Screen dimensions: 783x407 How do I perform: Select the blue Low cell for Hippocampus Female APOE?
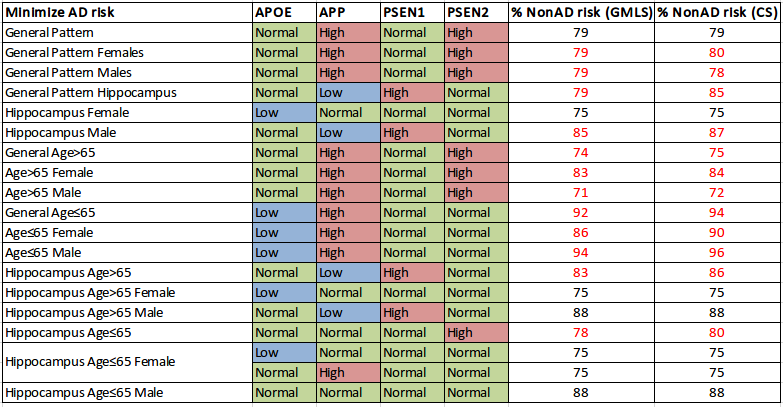284,113
